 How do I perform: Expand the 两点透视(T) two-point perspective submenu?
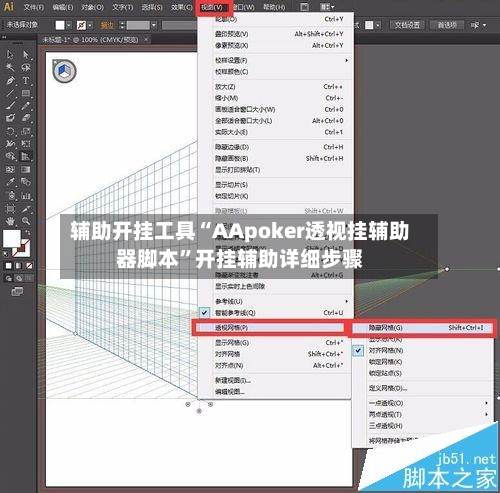click(x=423, y=414)
